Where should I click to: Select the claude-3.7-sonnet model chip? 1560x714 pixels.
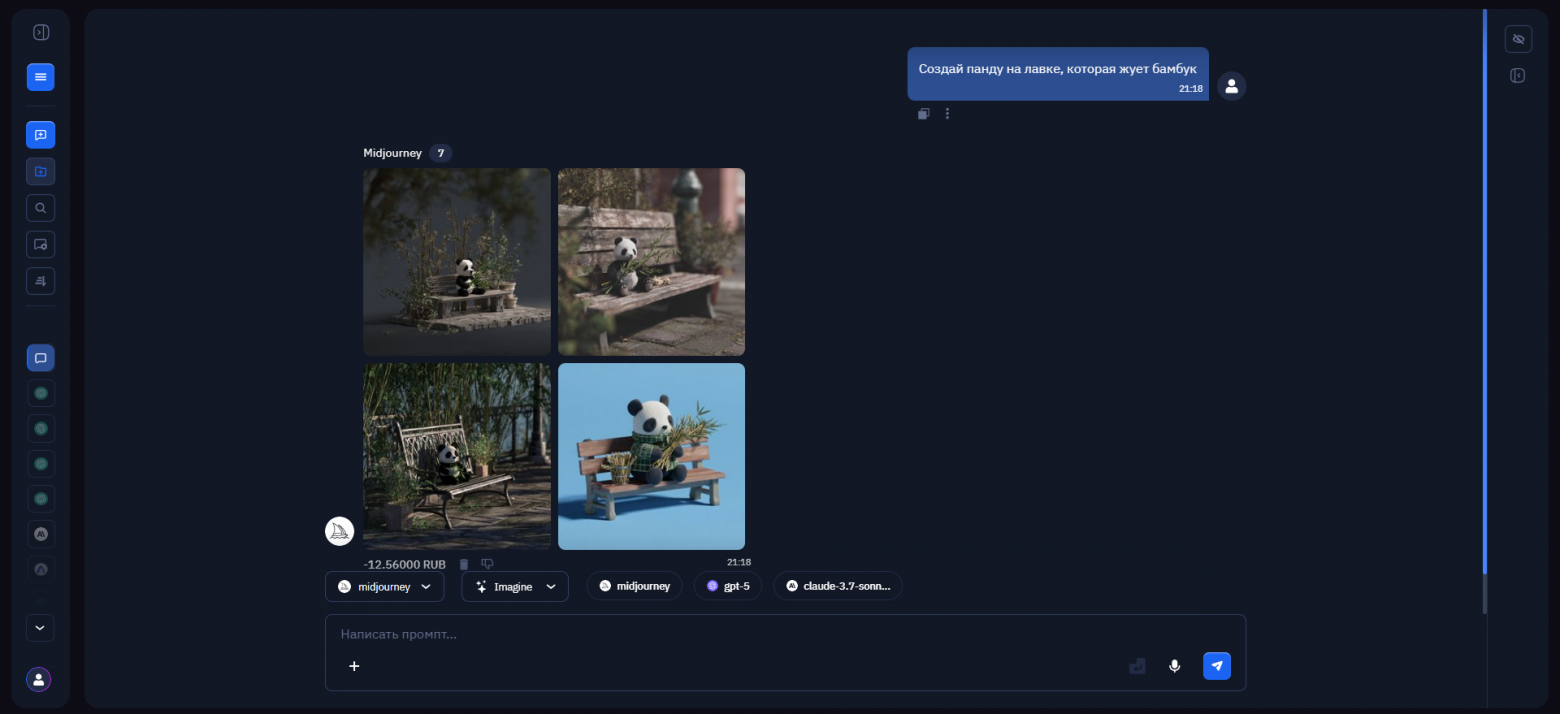[x=837, y=586]
